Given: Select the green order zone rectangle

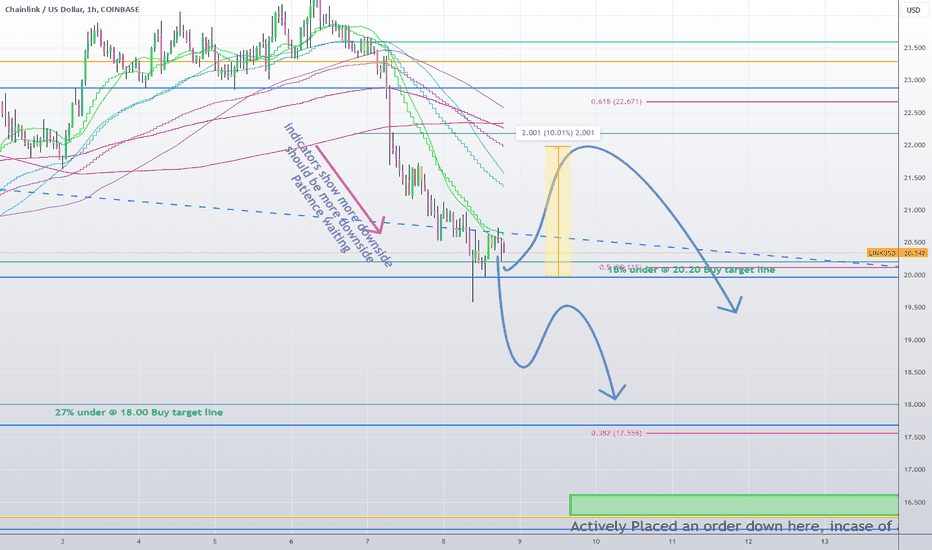Looking at the screenshot, I should click(x=734, y=505).
